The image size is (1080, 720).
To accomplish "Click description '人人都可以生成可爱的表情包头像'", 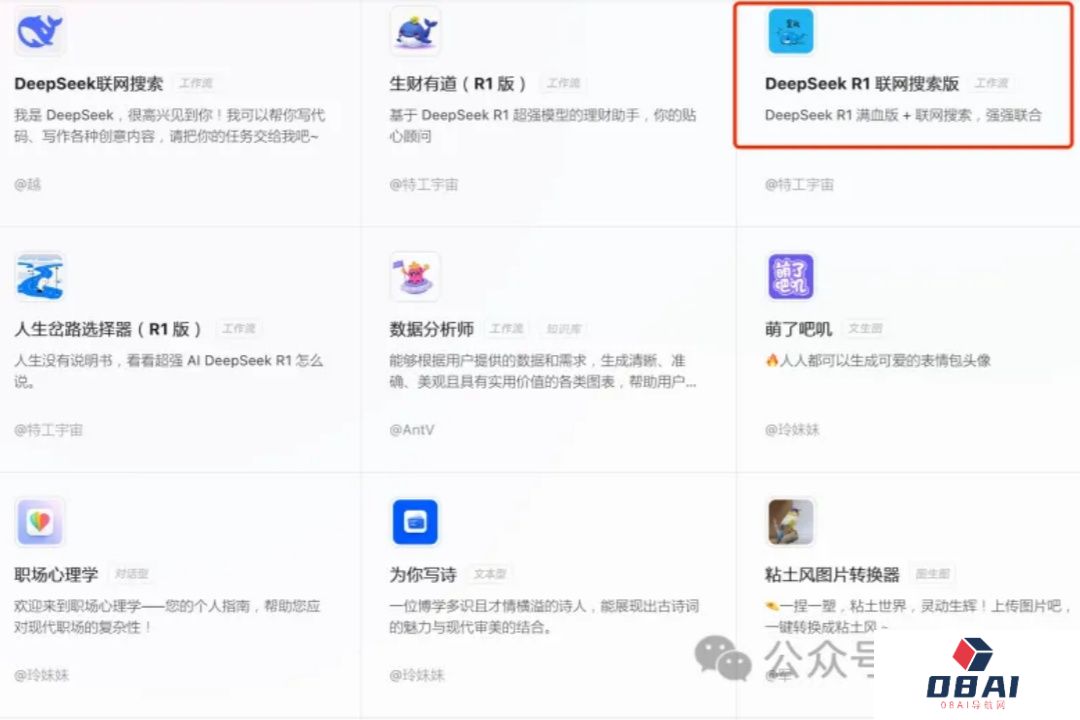I will point(878,360).
